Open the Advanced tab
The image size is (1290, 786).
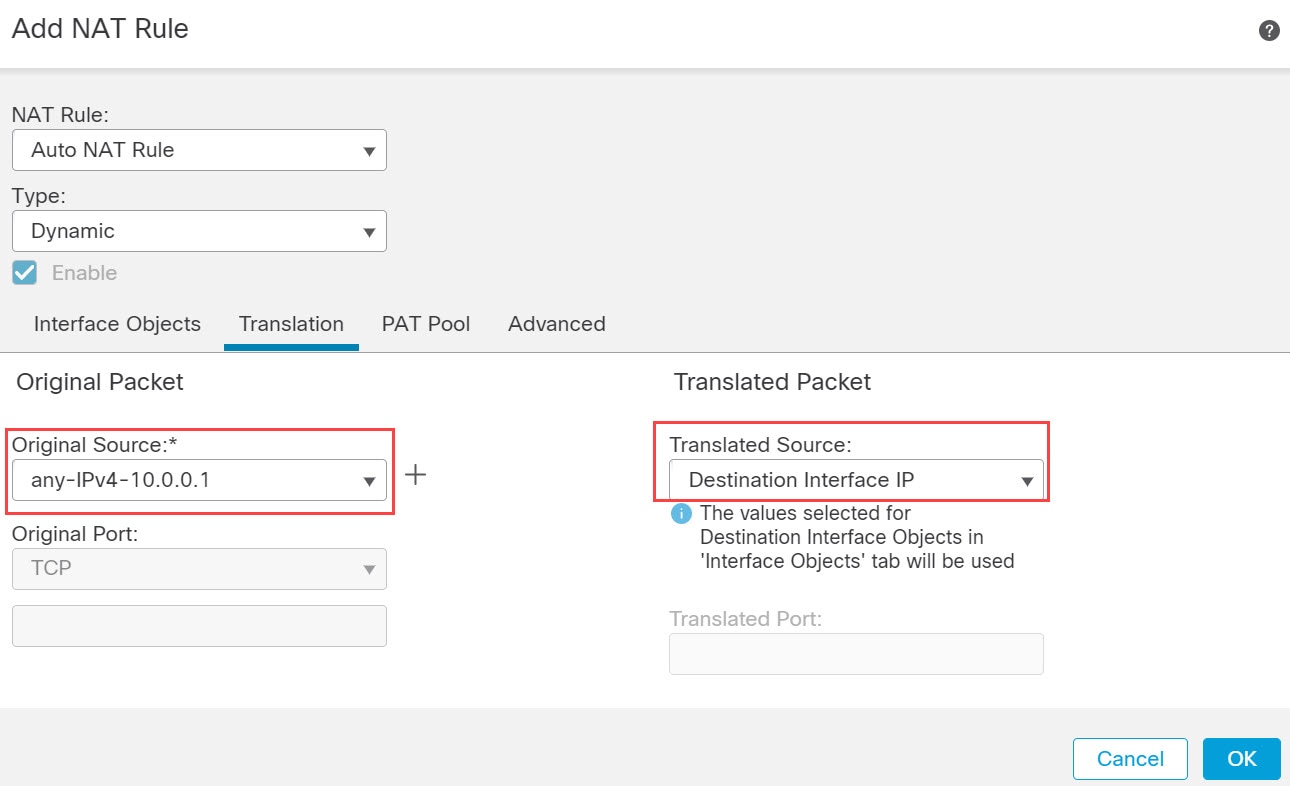coord(557,324)
